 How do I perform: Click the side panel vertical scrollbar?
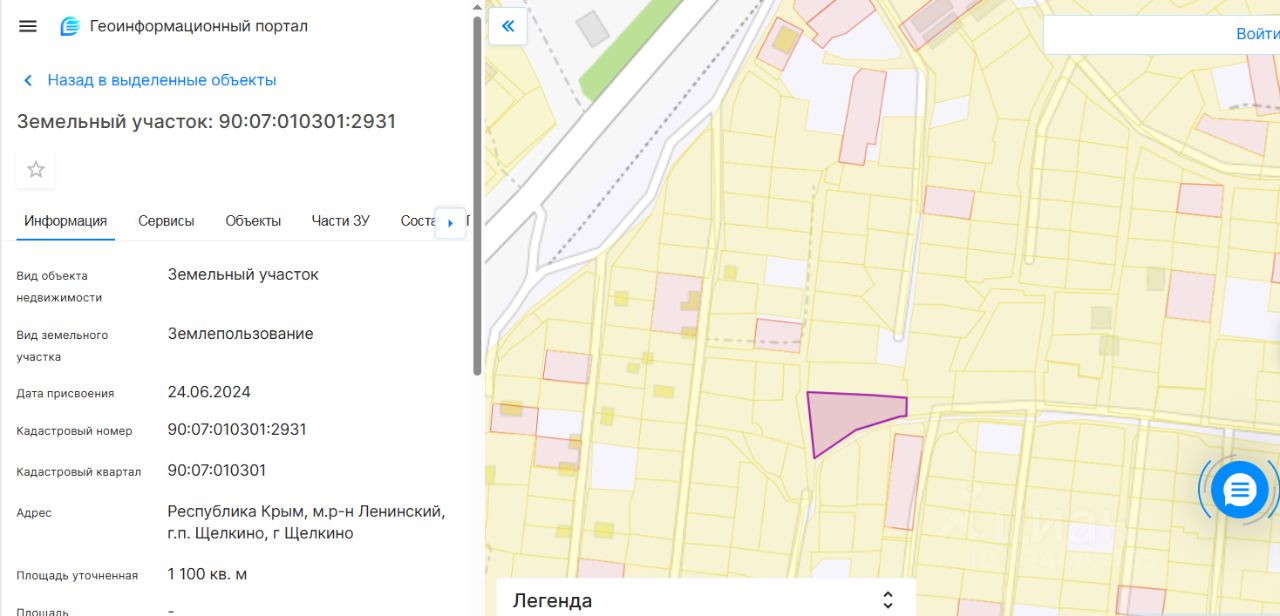477,195
